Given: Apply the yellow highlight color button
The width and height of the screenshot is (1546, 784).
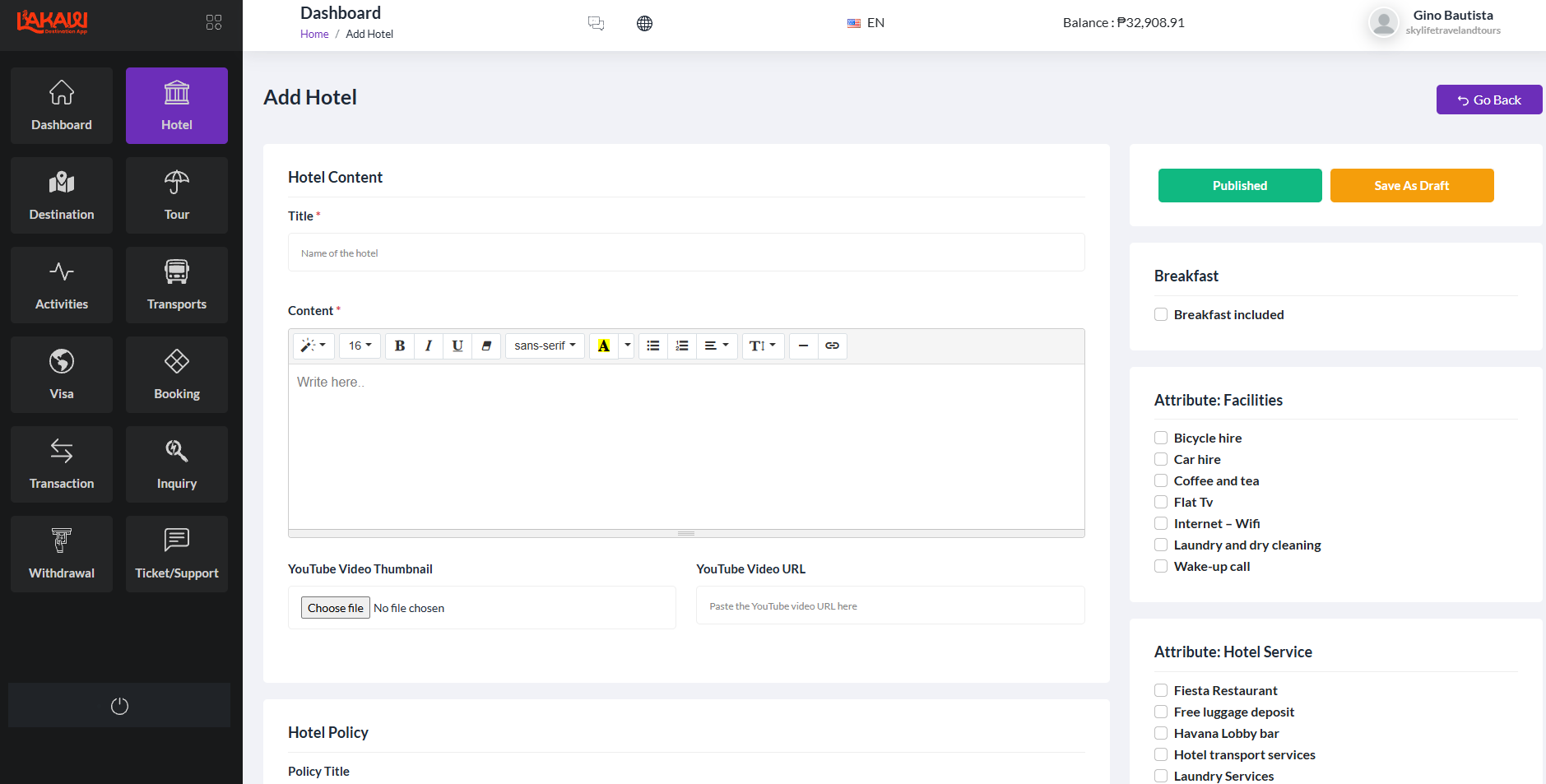Looking at the screenshot, I should [x=604, y=346].
